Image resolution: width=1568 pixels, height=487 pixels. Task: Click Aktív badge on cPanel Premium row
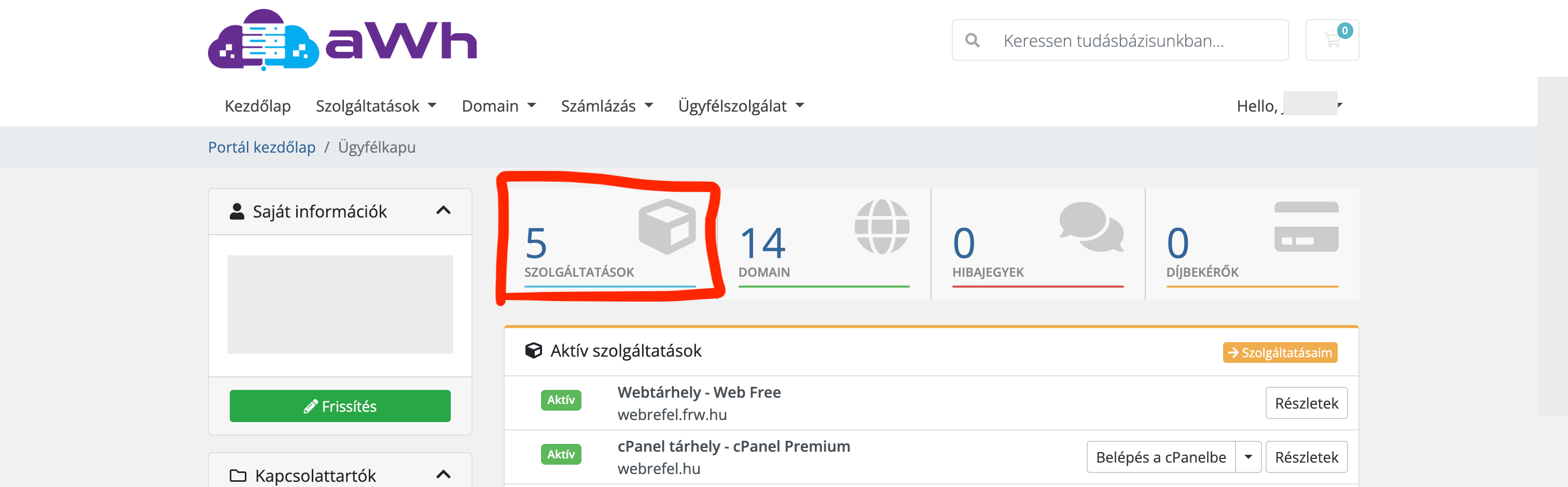(561, 454)
